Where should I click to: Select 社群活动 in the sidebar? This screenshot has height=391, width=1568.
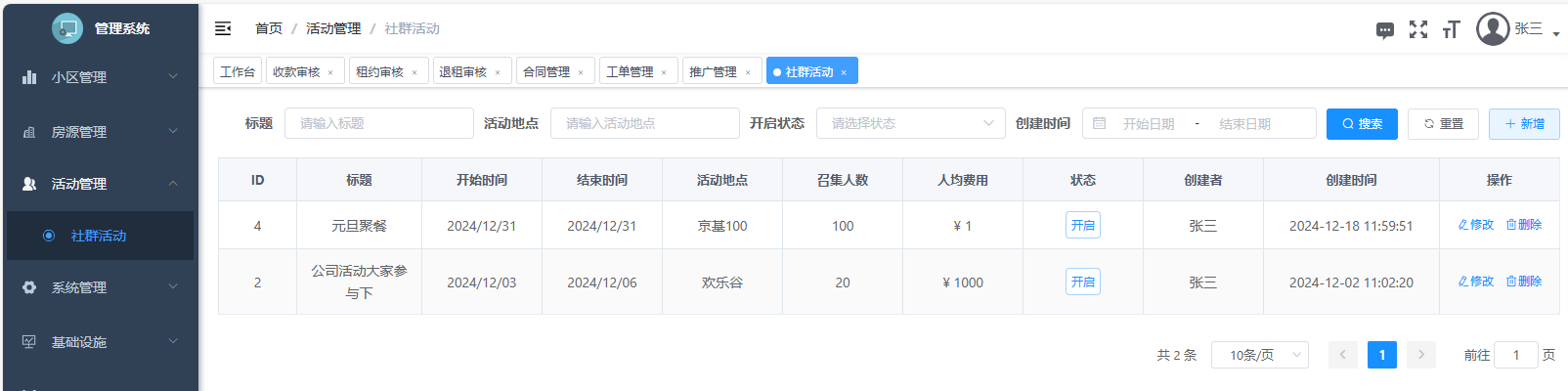coord(98,236)
